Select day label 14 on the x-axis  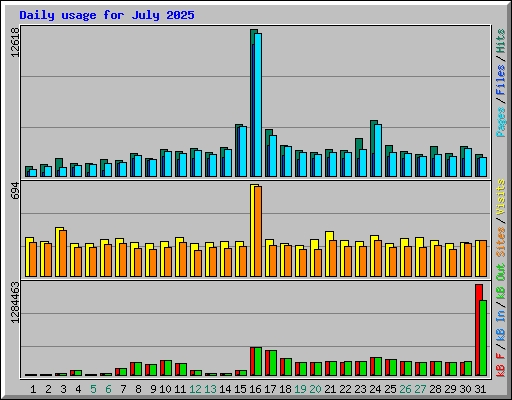tap(225, 389)
